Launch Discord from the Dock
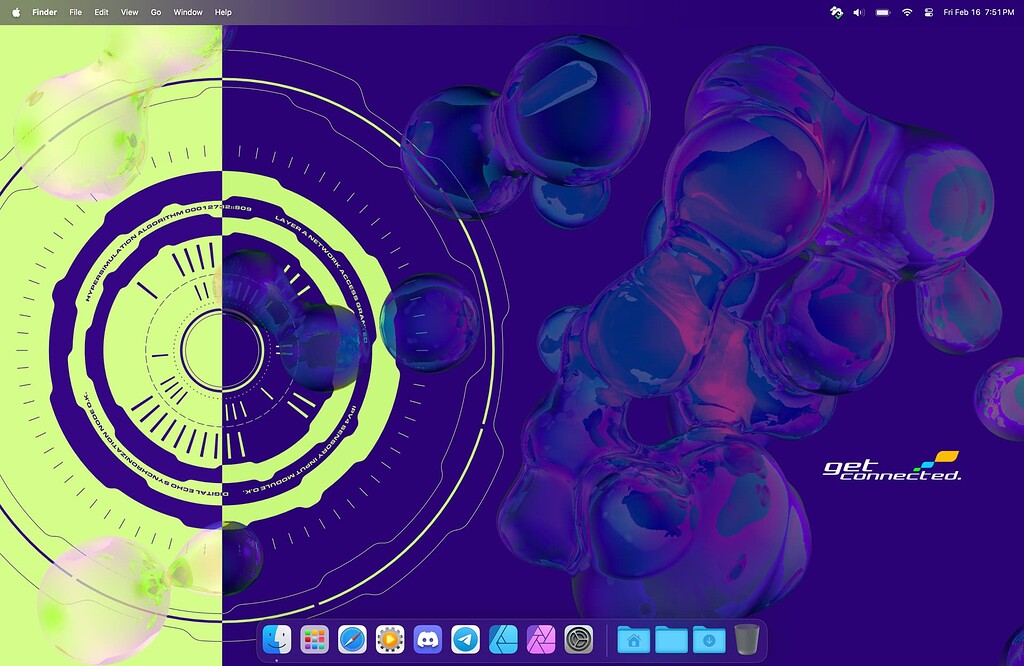This screenshot has width=1024, height=666. 428,639
